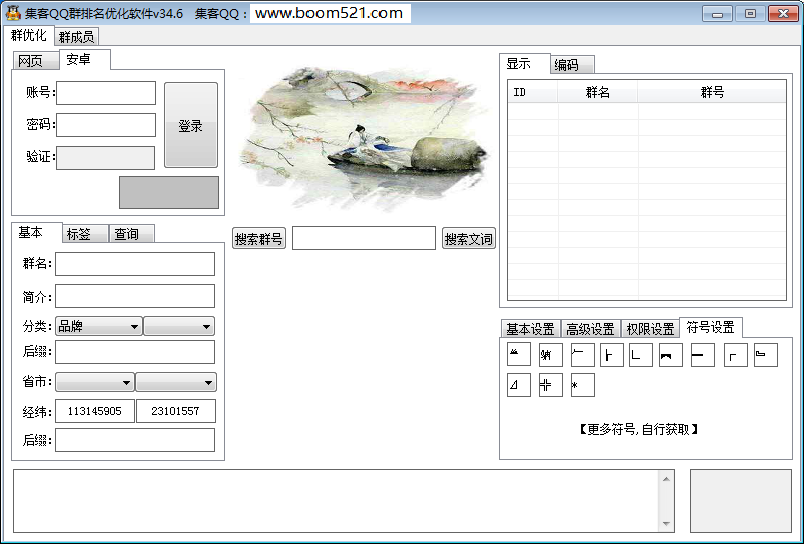Click the bottom 后缀 field below 经纬
The width and height of the screenshot is (804, 544).
[x=135, y=440]
